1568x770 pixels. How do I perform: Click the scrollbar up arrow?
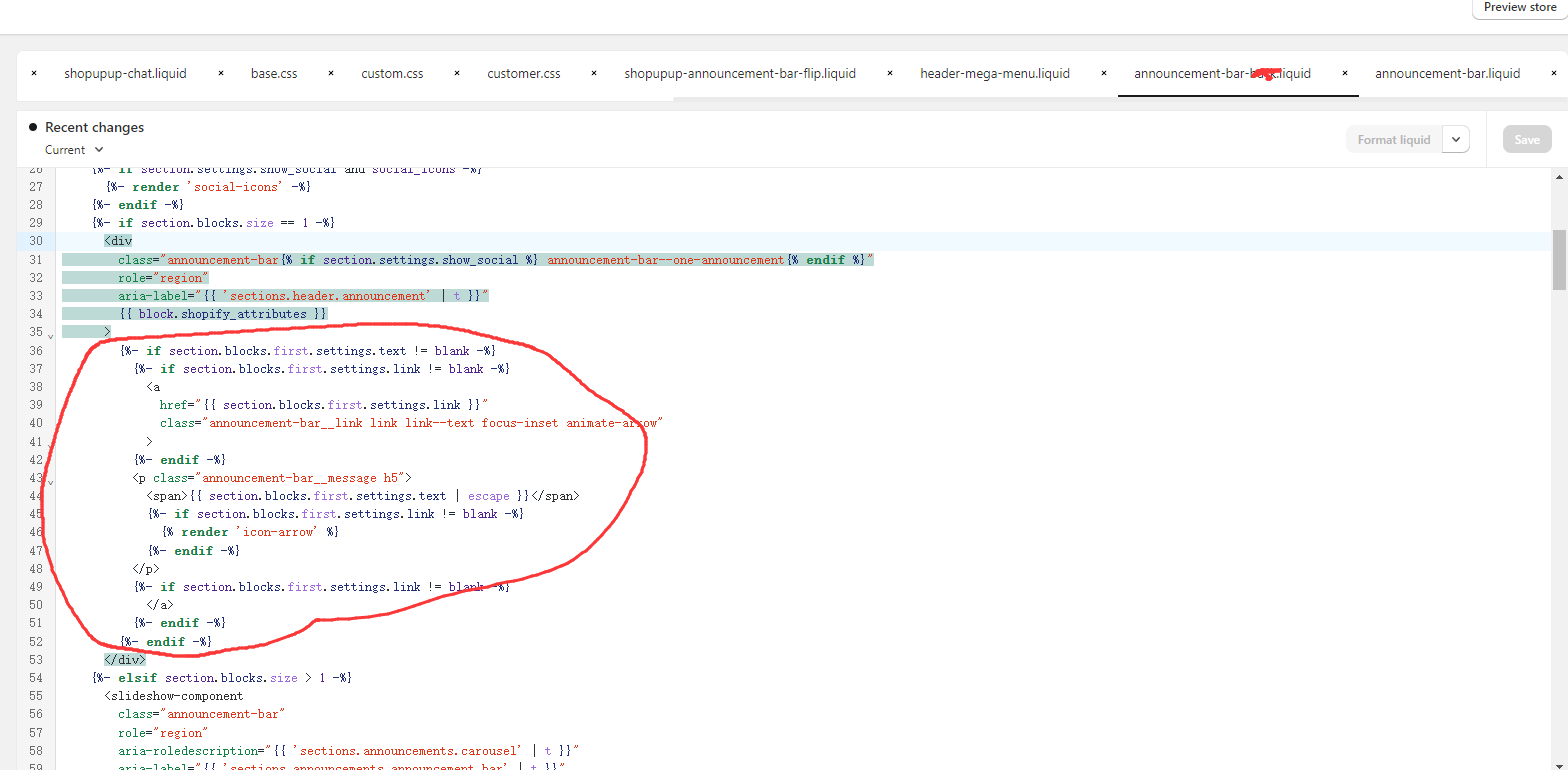tap(1559, 177)
